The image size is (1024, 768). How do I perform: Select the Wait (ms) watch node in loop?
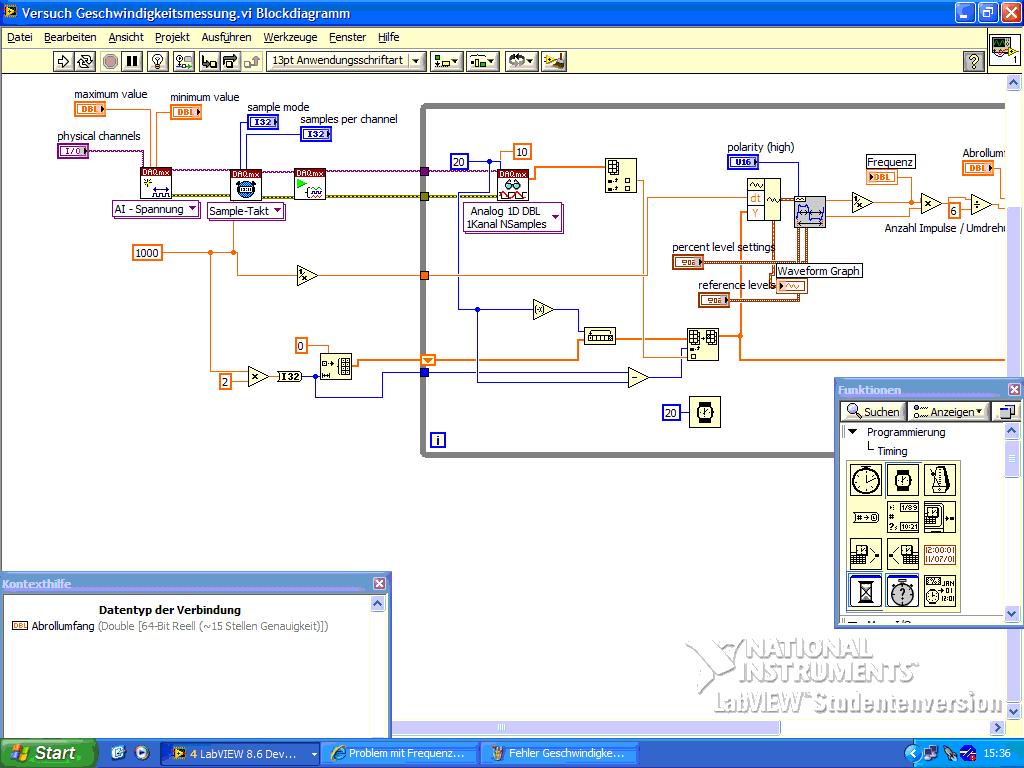click(705, 412)
